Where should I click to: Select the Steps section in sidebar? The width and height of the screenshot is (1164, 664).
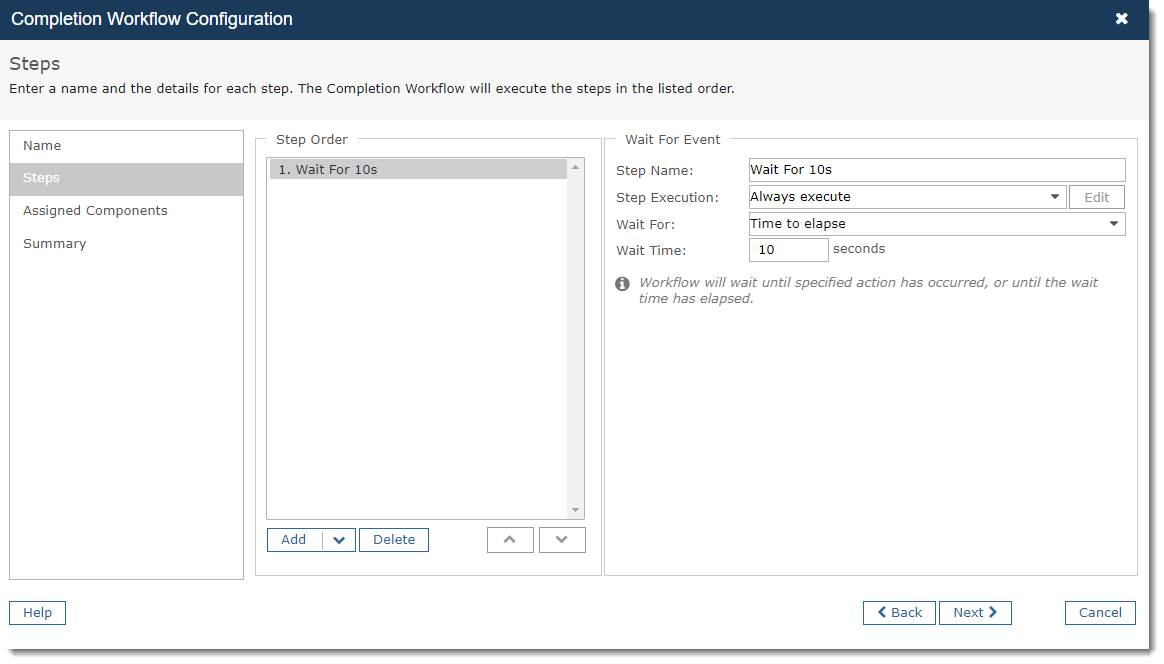click(126, 178)
